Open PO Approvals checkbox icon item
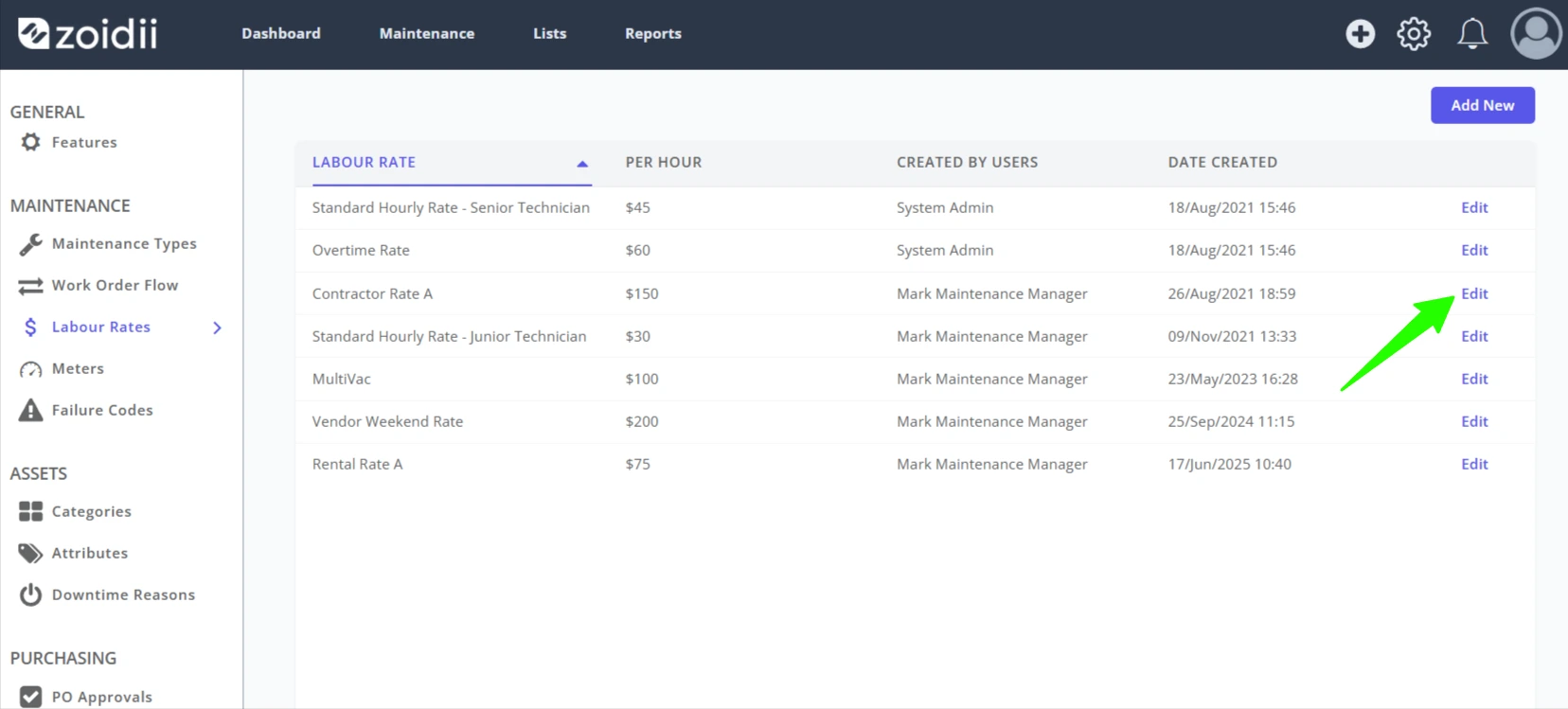 (31, 697)
